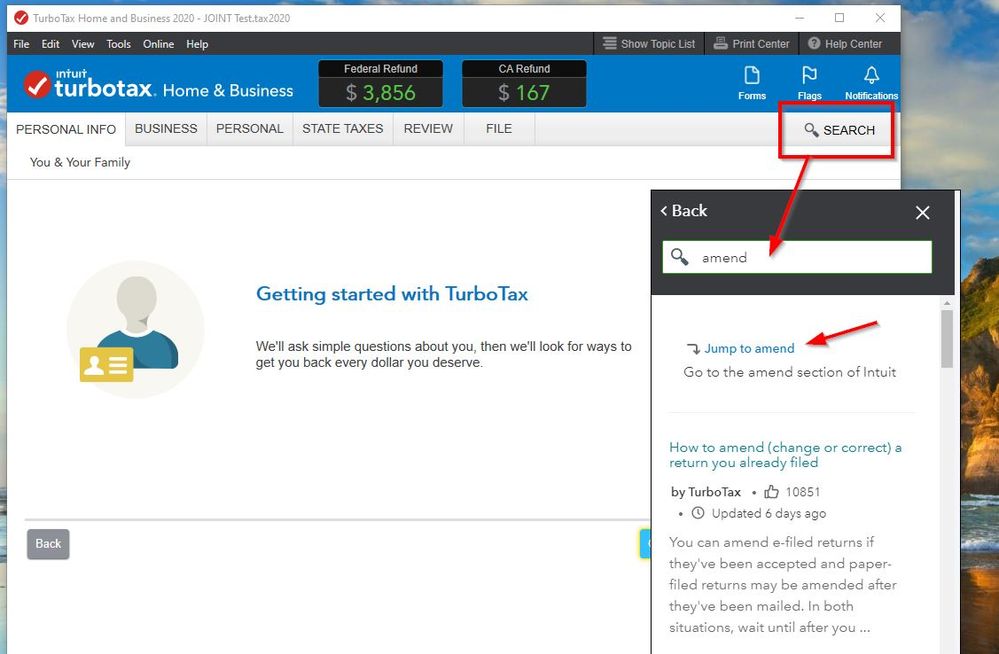Open the Help menu
999x654 pixels.
pyautogui.click(x=197, y=44)
